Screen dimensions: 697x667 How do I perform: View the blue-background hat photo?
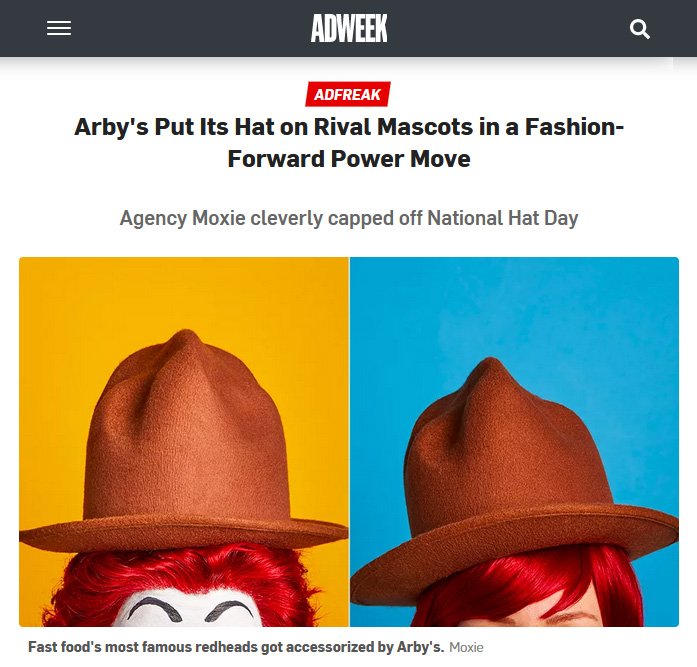click(x=514, y=442)
